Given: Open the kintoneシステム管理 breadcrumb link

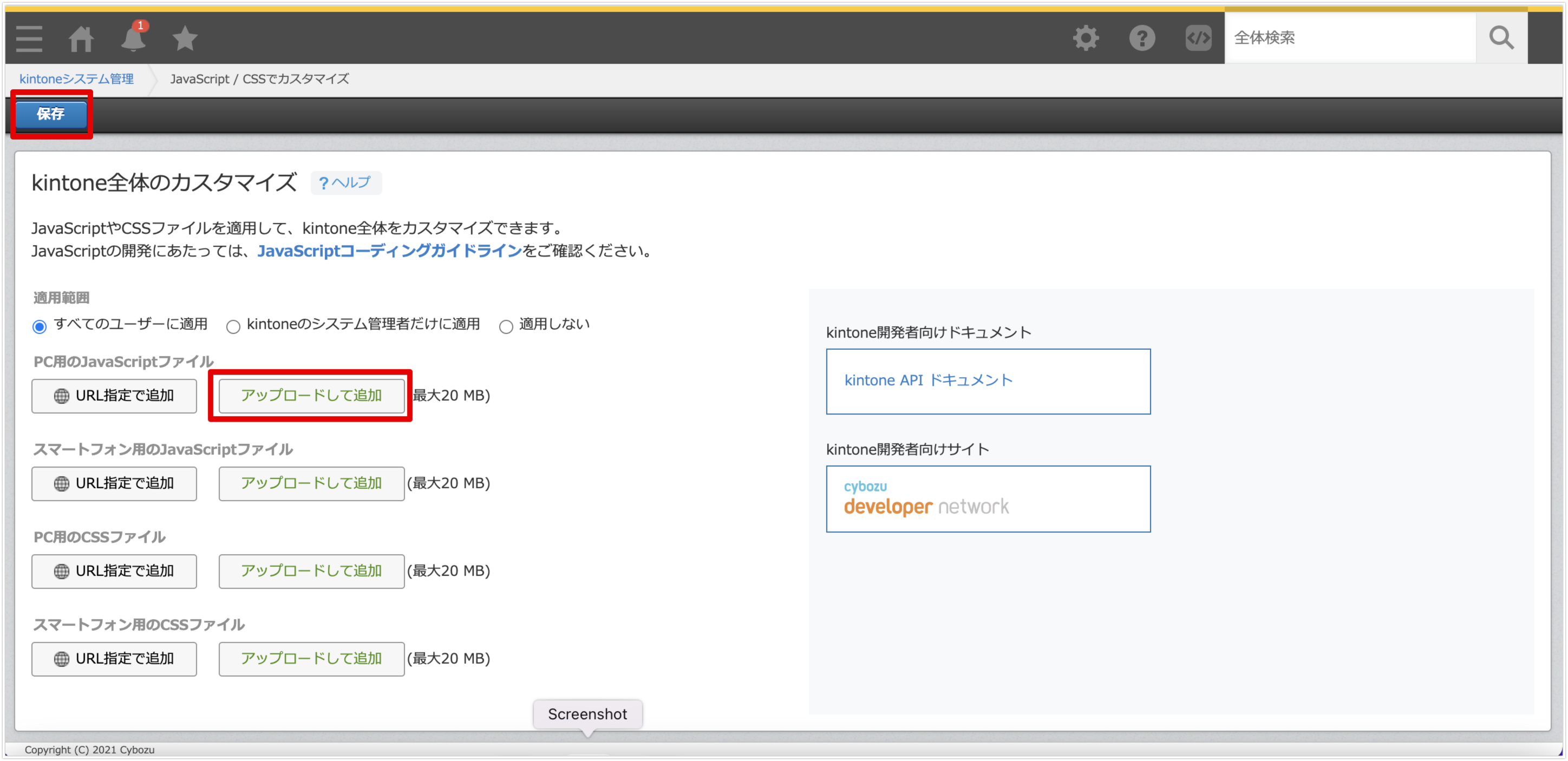Looking at the screenshot, I should [x=77, y=79].
